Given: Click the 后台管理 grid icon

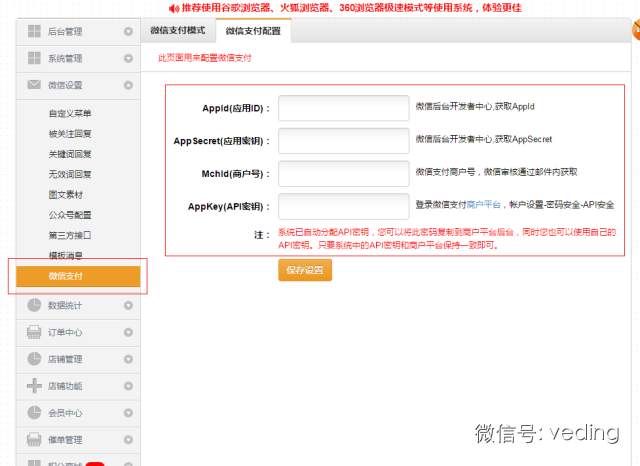Looking at the screenshot, I should (34, 31).
